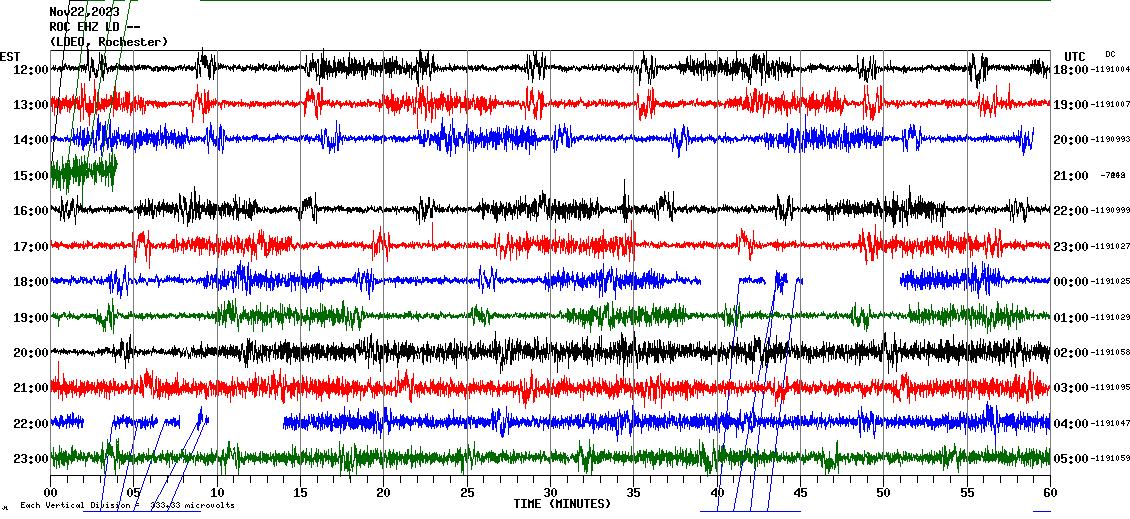Image resolution: width=1130 pixels, height=519 pixels.
Task: Select the 00:00 UTC row label
Action: point(1070,282)
